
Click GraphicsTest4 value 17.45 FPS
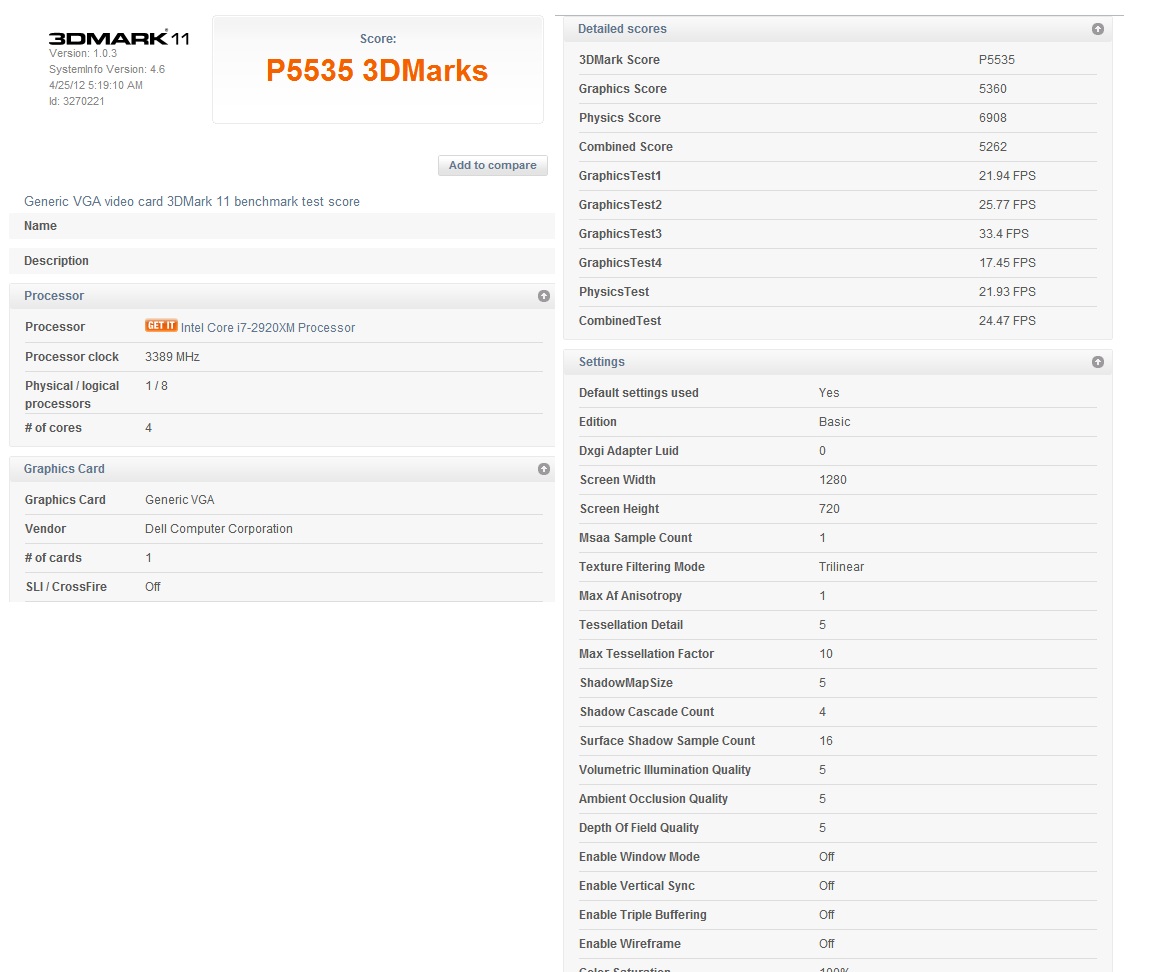tap(1007, 263)
